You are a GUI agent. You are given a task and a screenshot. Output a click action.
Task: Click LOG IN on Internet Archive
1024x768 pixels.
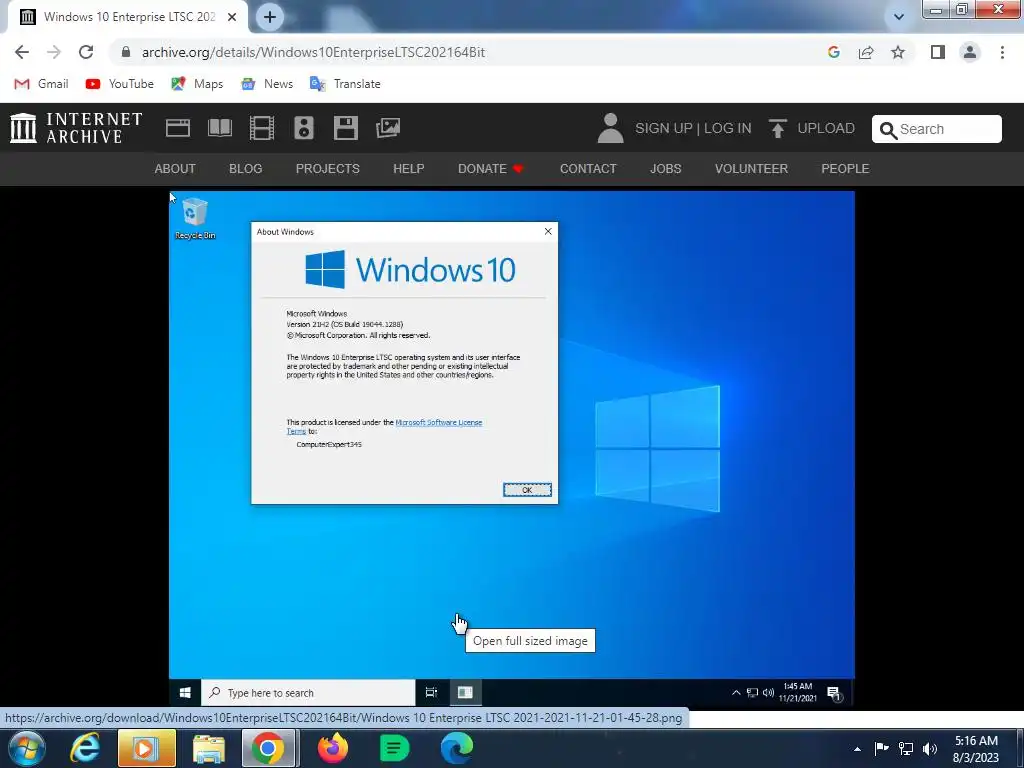[x=728, y=128]
